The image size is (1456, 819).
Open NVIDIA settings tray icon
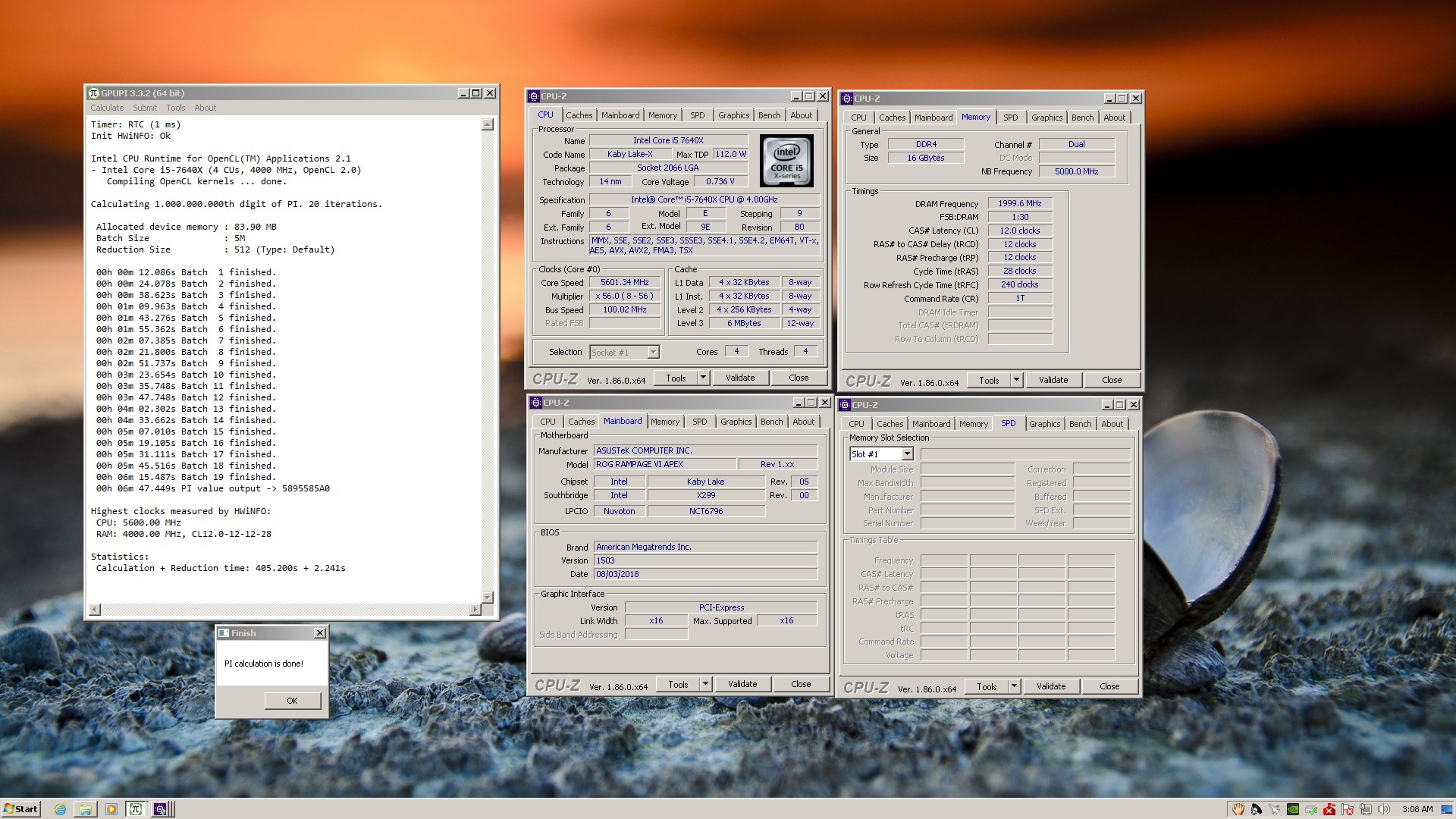1293,809
